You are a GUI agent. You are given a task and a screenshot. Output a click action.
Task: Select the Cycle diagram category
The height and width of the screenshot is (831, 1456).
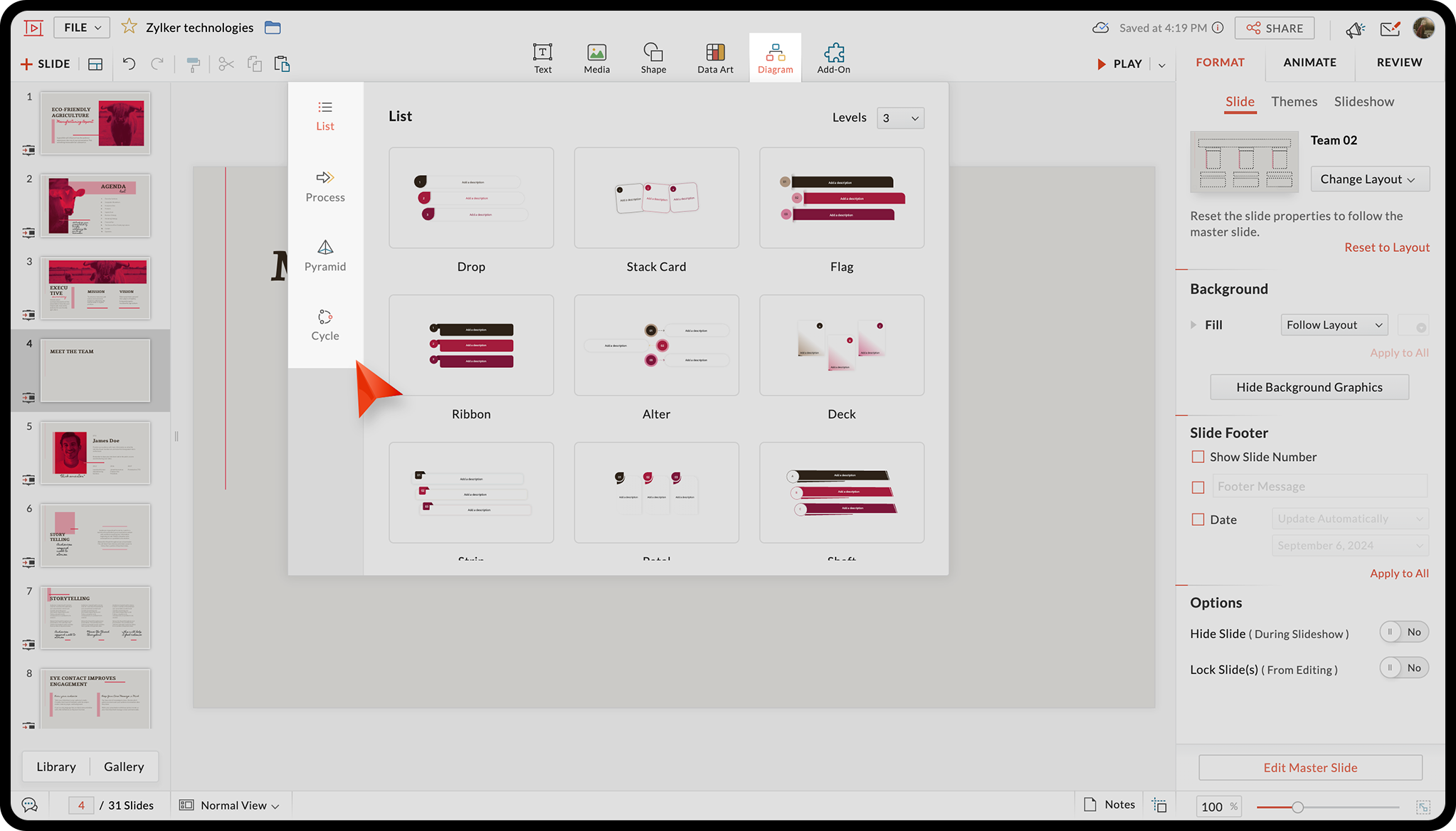[x=325, y=325]
